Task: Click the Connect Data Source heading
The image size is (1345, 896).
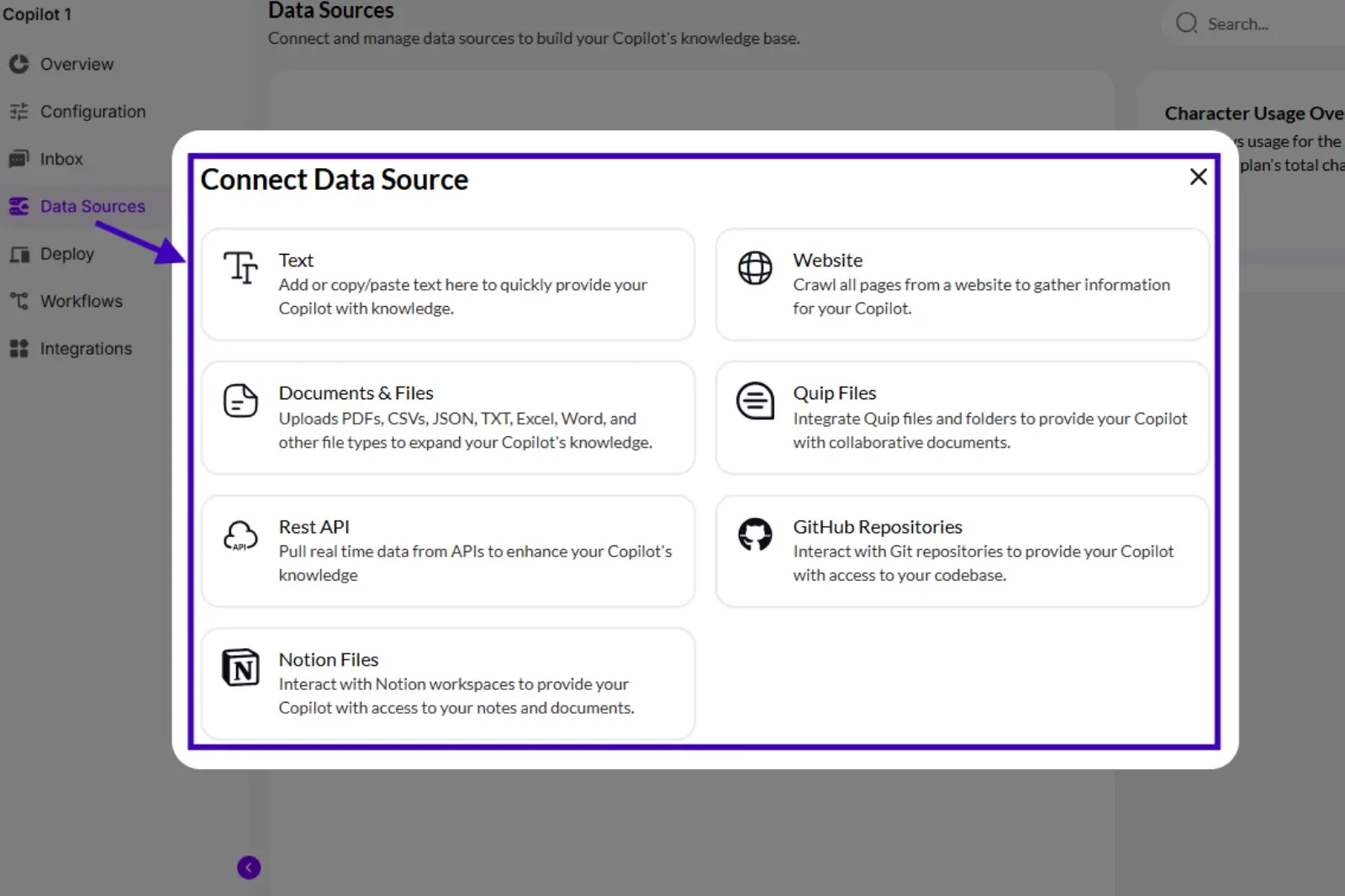Action: [334, 179]
